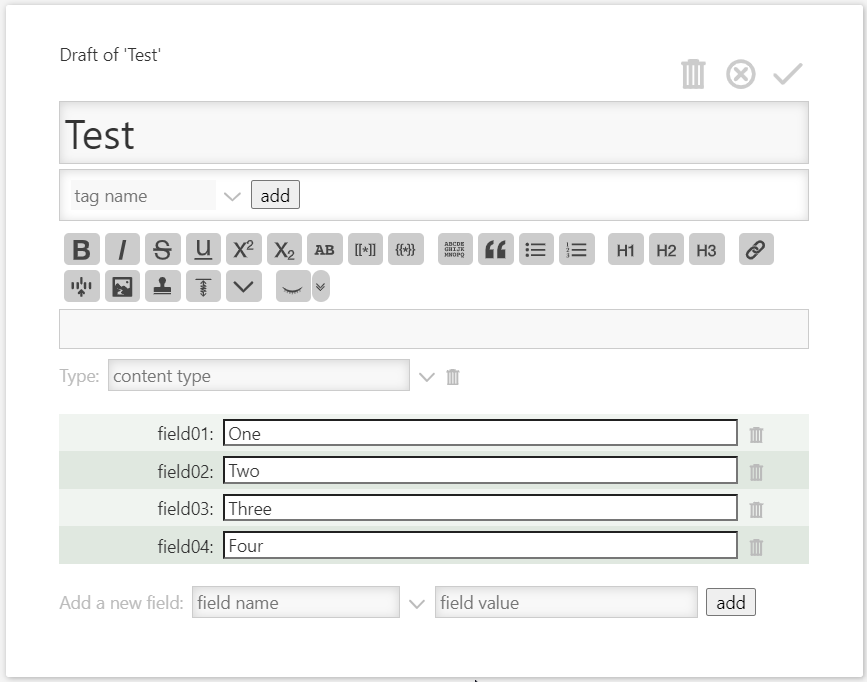Create a numbered list
Image resolution: width=867 pixels, height=682 pixels.
coord(577,249)
